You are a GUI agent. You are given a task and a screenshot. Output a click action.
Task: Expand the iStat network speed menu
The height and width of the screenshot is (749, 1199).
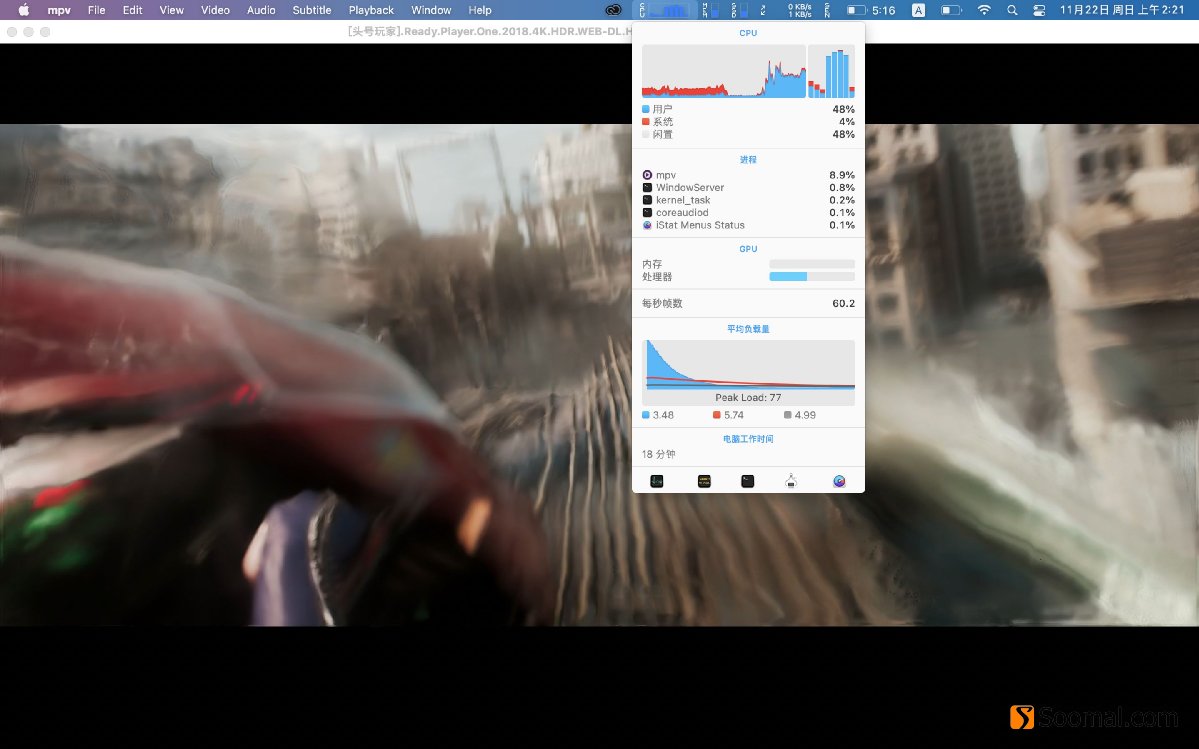pyautogui.click(x=798, y=10)
